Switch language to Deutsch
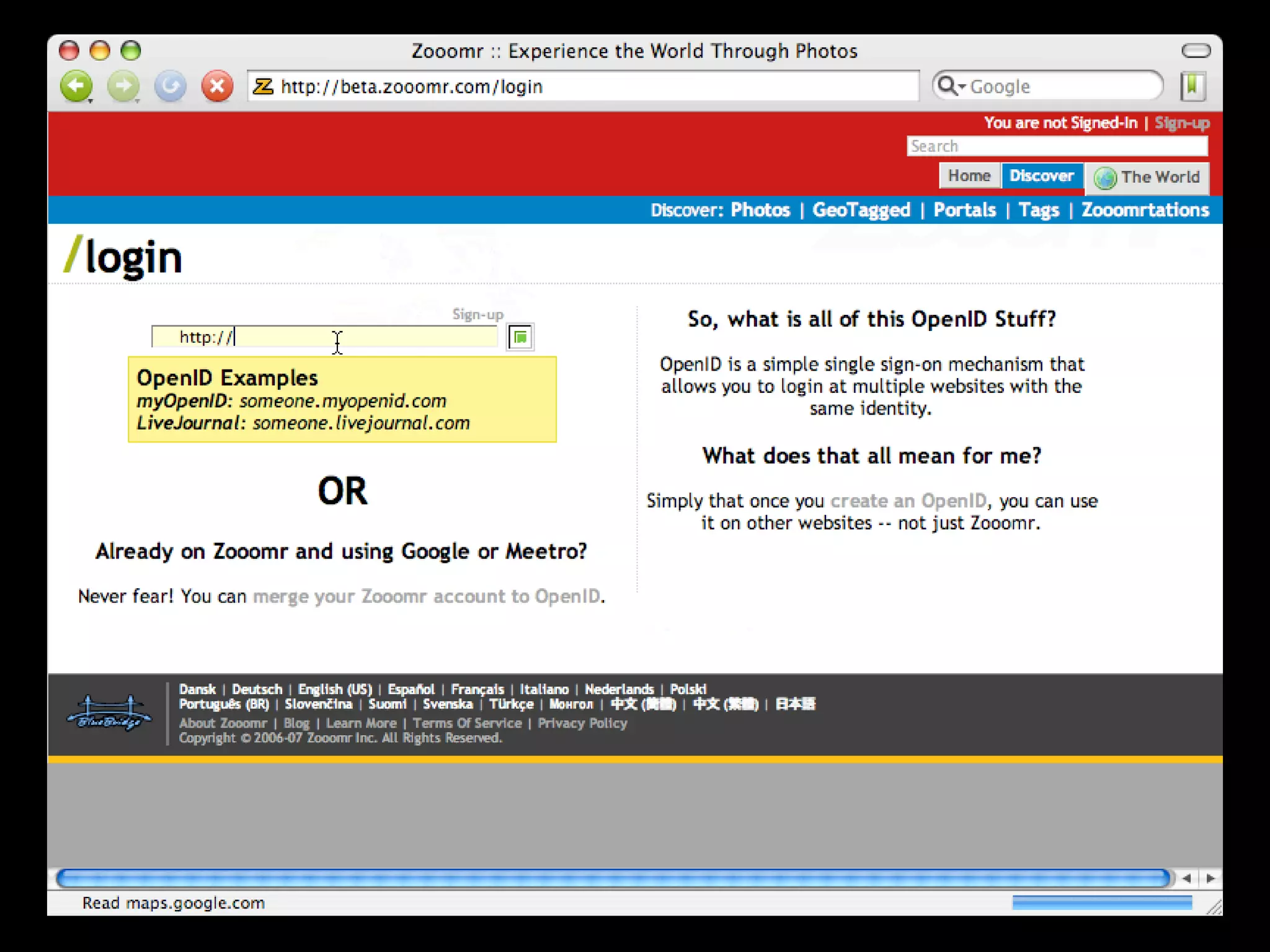This screenshot has height=952, width=1270. point(257,689)
